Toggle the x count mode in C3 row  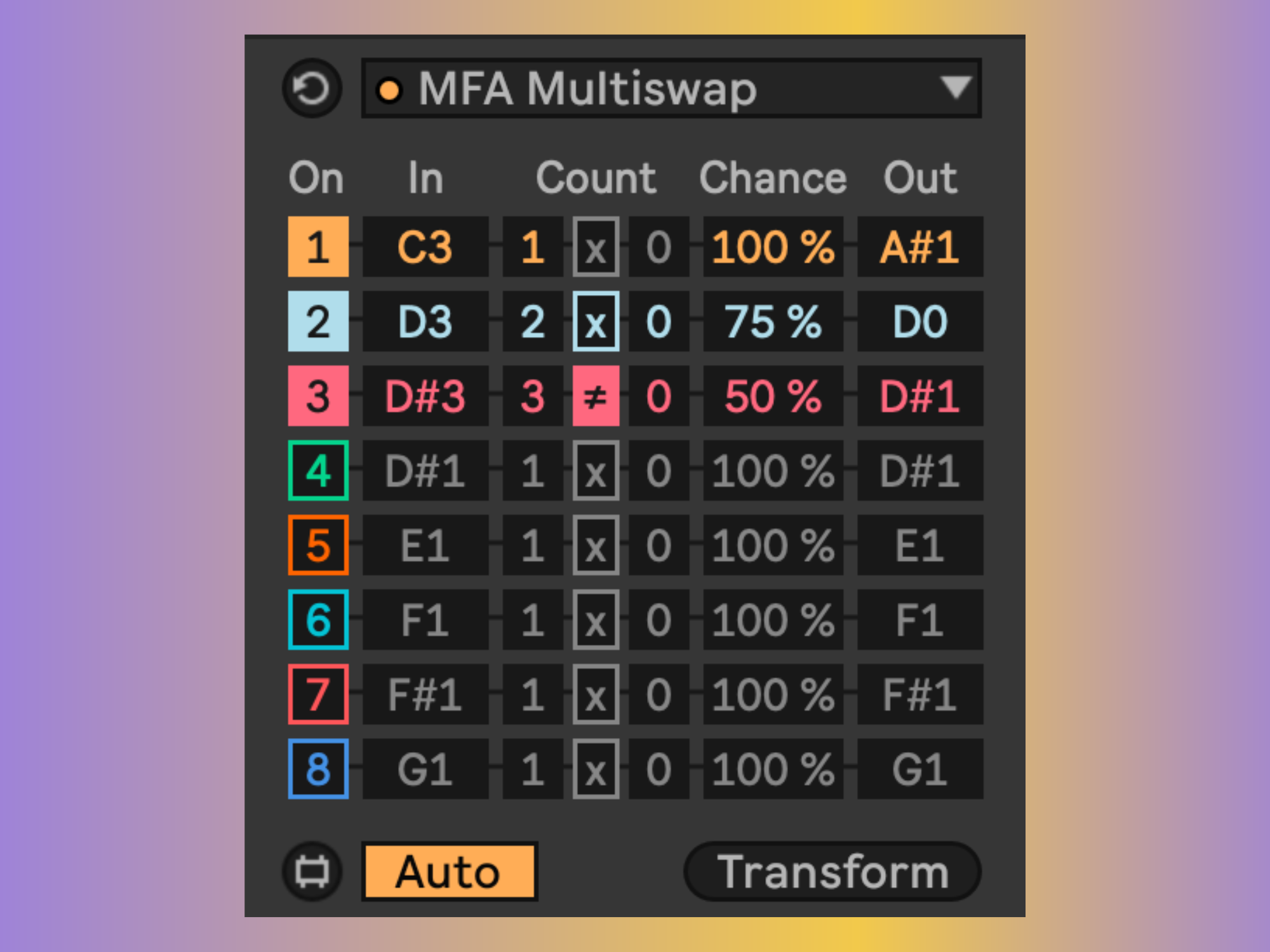[x=596, y=247]
